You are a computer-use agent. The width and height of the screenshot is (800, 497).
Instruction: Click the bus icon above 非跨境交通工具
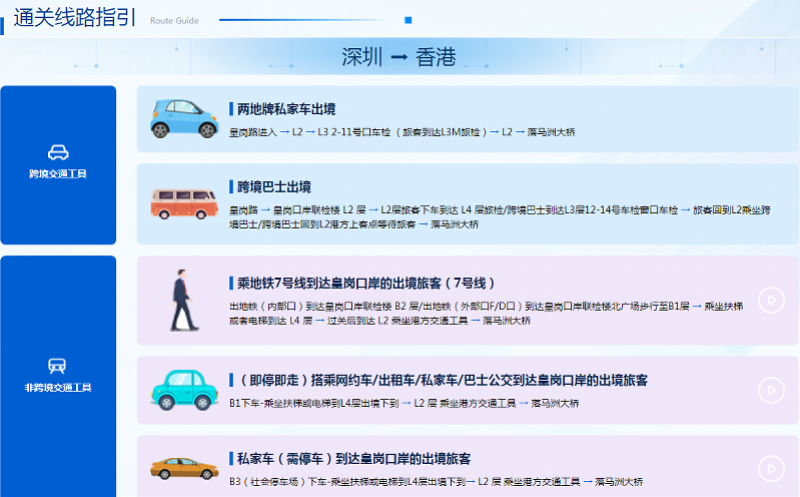point(57,366)
